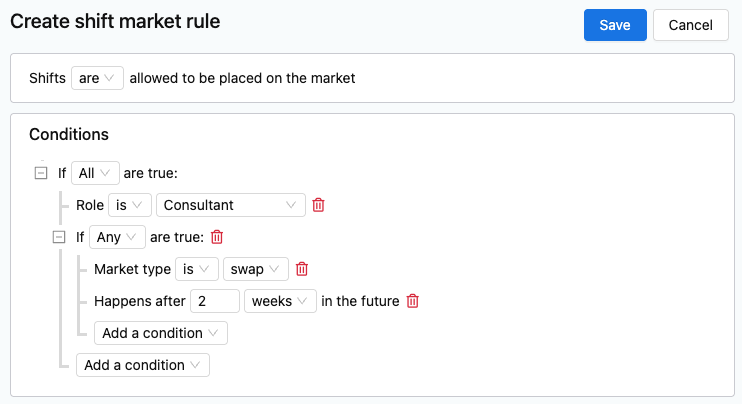This screenshot has width=742, height=404.
Task: Collapse the nested If Any group
Action: tap(59, 237)
